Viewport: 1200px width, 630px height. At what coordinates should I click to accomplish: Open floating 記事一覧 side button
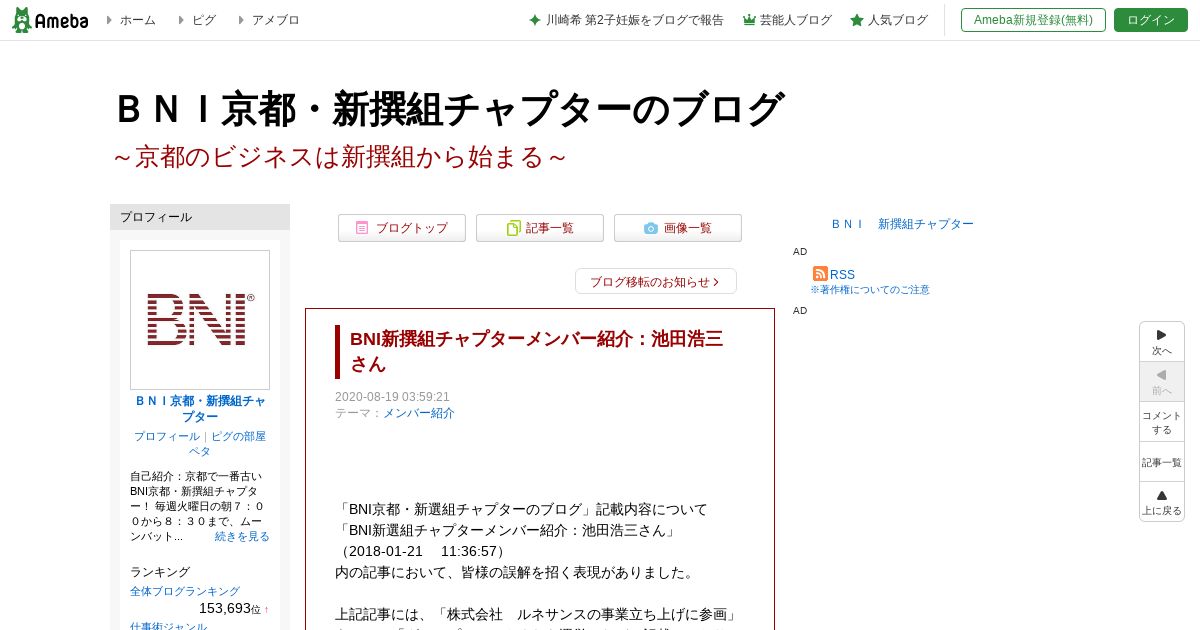pyautogui.click(x=1162, y=462)
